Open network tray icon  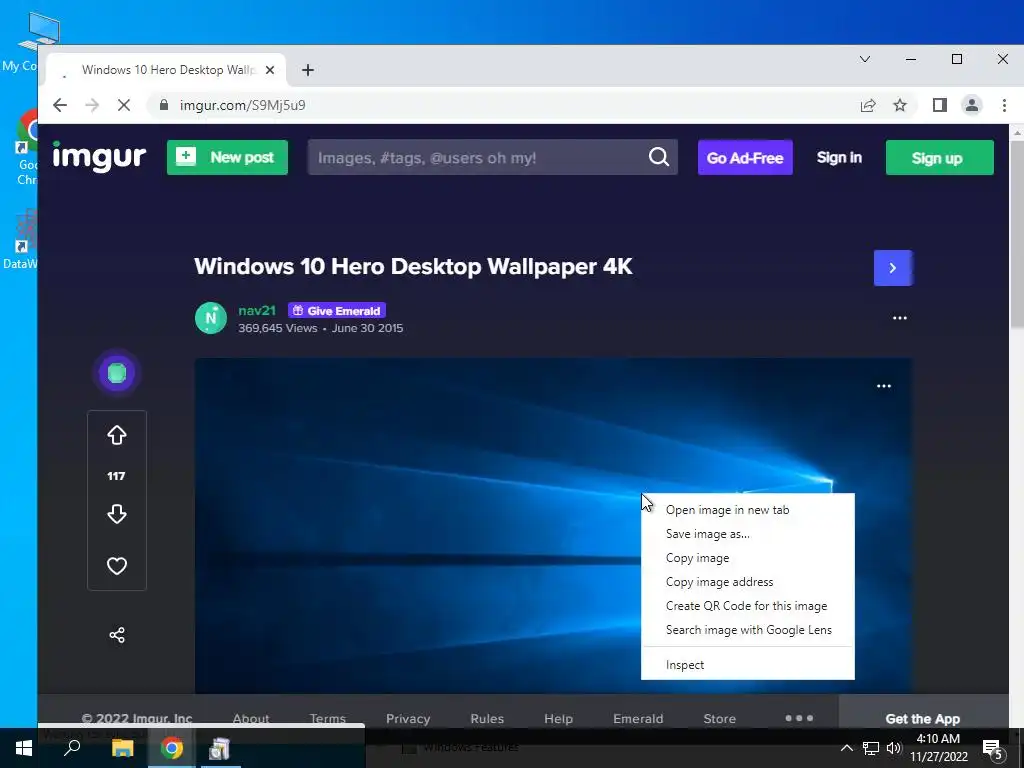pos(871,748)
